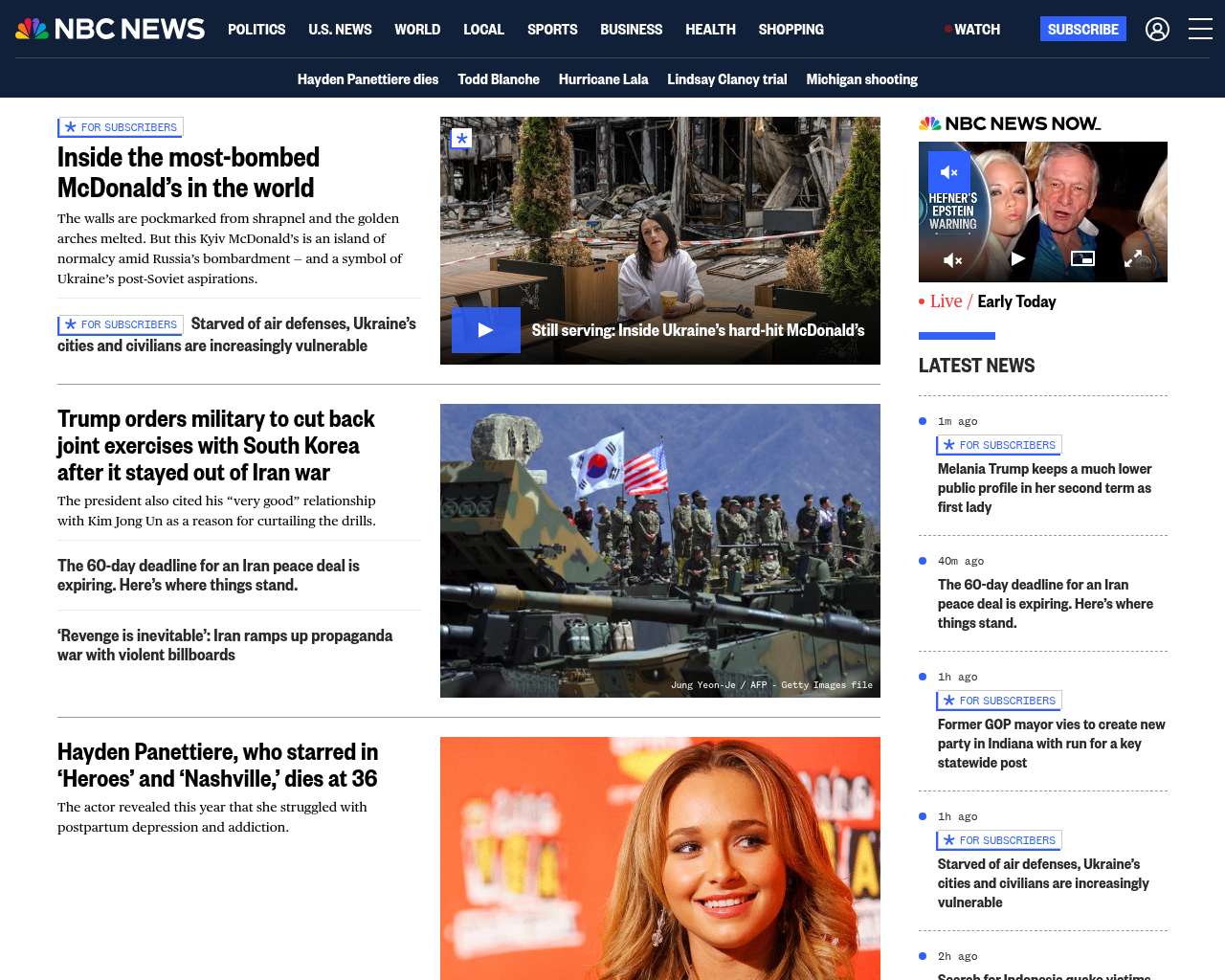
Task: Go to the World section
Action: pyautogui.click(x=417, y=30)
